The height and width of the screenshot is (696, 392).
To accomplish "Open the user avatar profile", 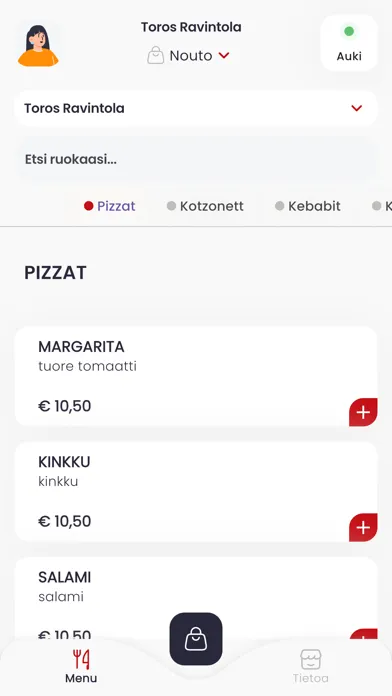I will 38,45.
